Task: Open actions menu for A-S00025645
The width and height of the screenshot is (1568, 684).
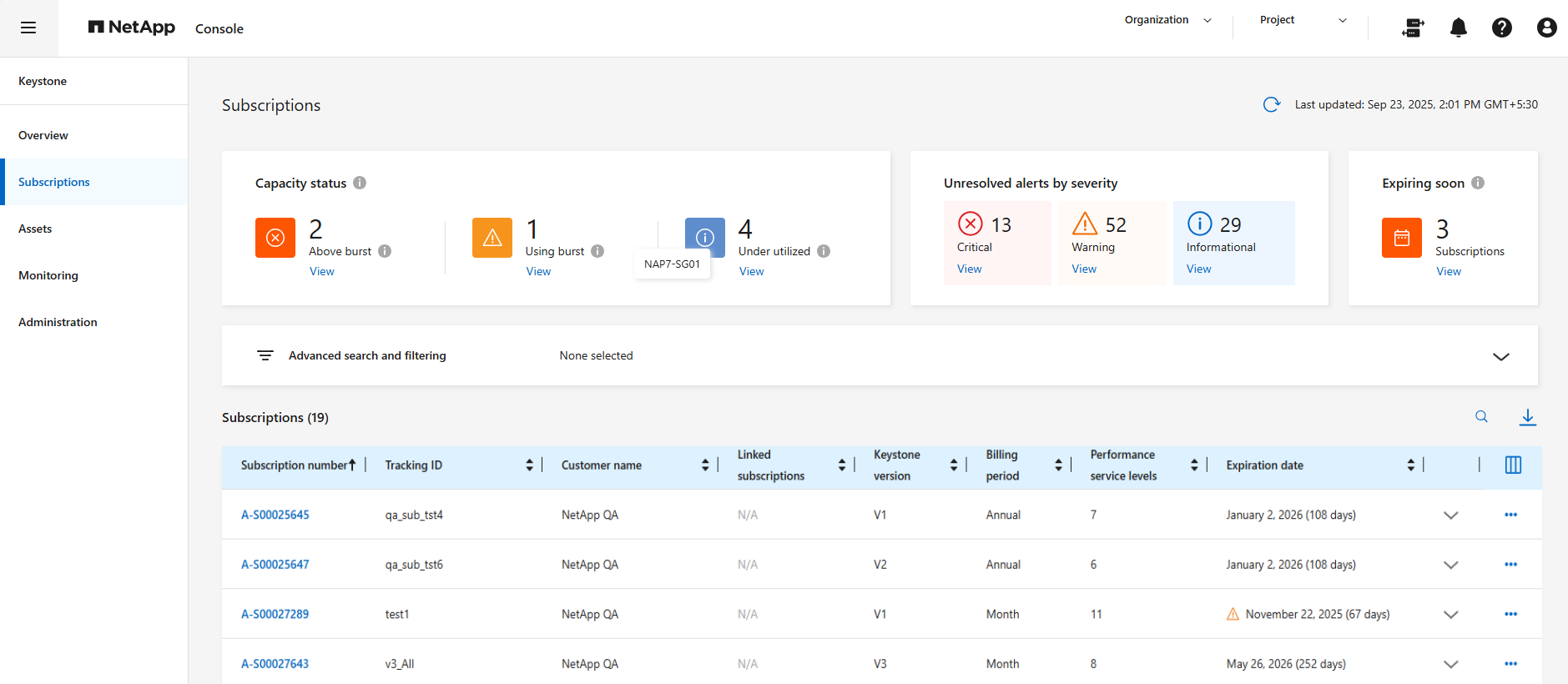Action: coord(1510,515)
